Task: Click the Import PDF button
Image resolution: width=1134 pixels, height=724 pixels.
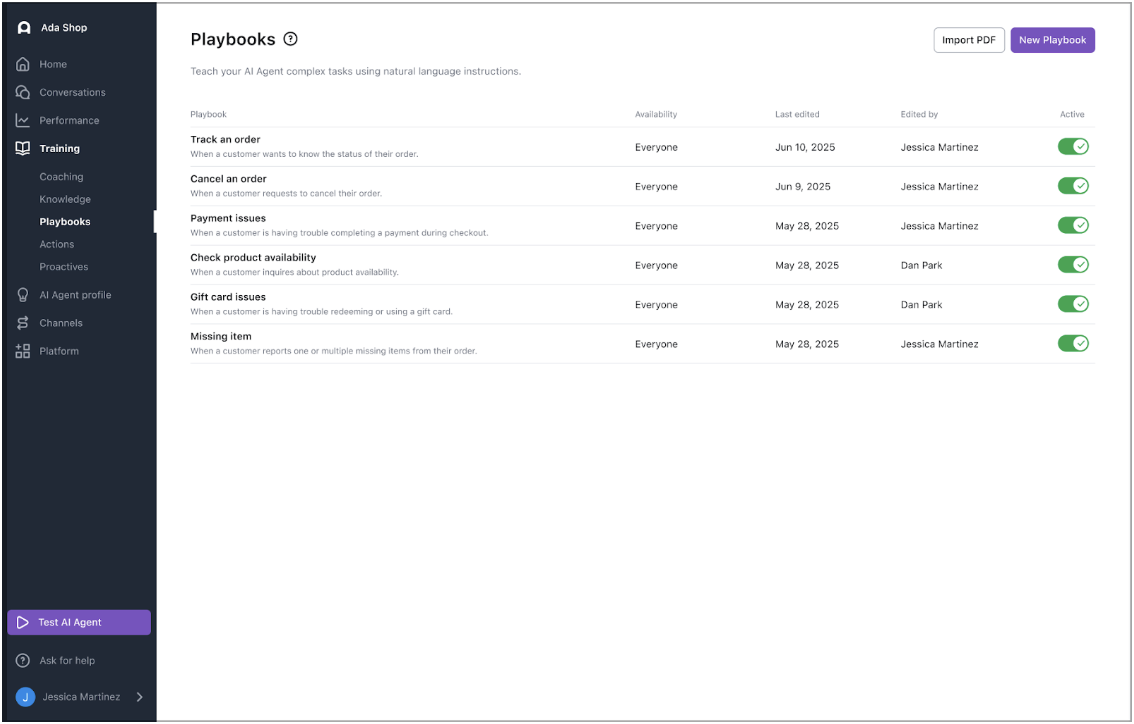Action: tap(968, 40)
